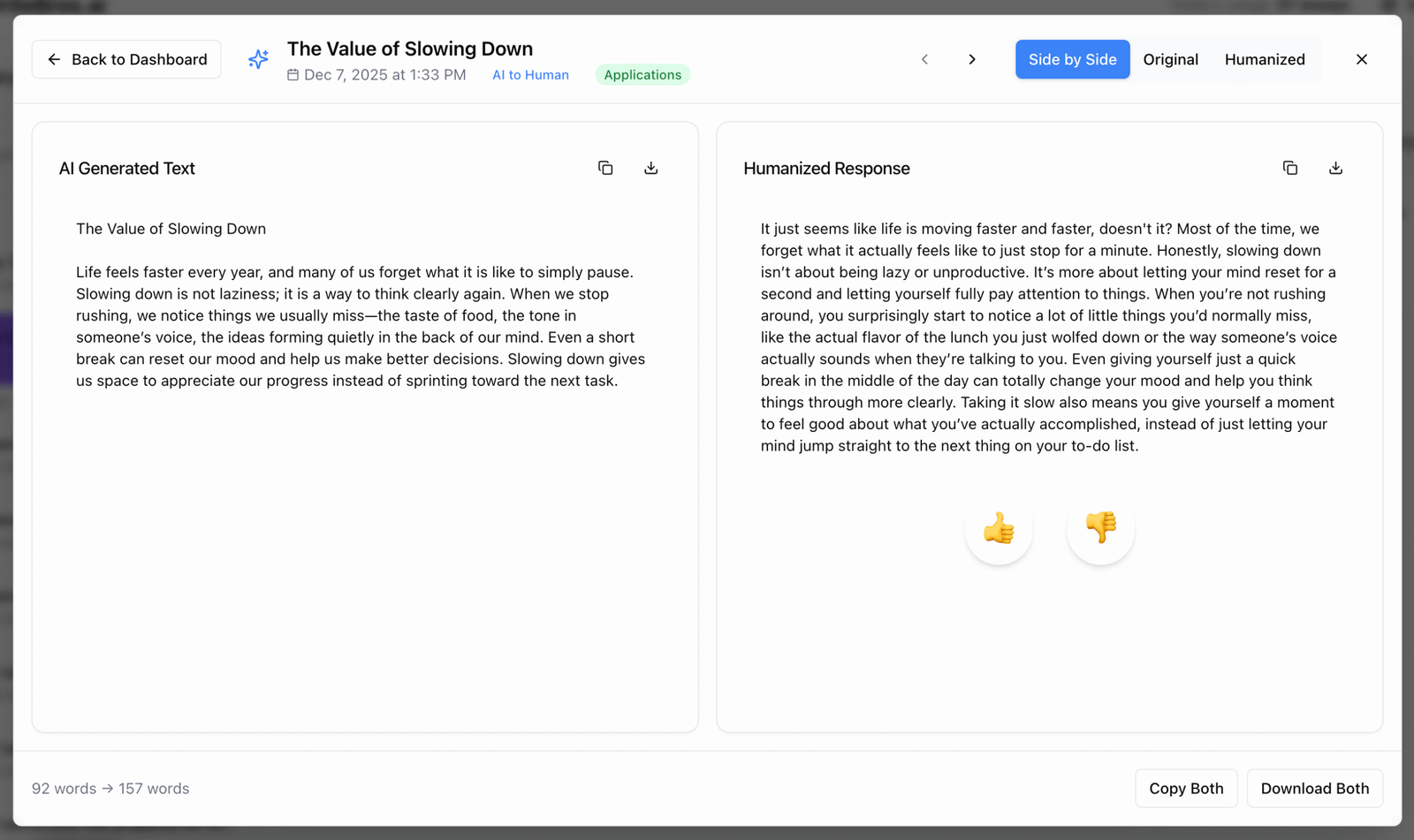Click the Copy Both button
The image size is (1414, 840).
pos(1186,789)
